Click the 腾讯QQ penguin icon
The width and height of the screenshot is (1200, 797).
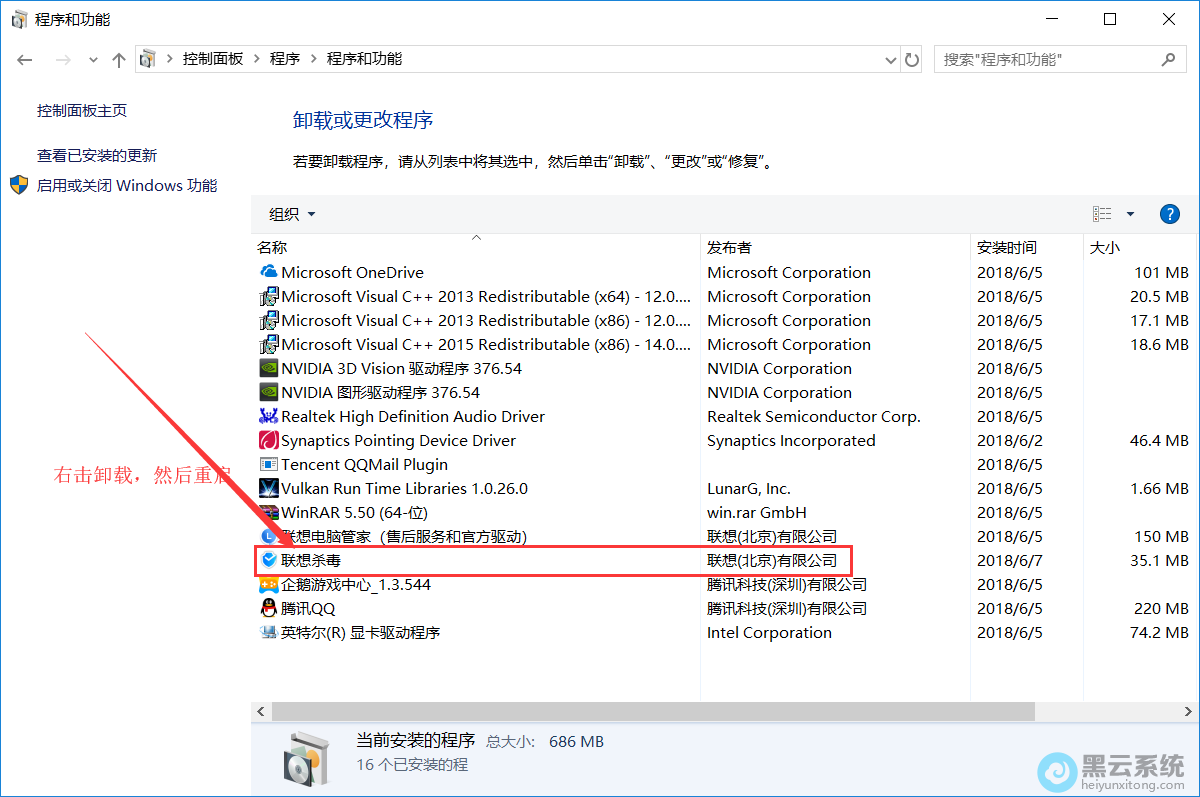point(268,608)
